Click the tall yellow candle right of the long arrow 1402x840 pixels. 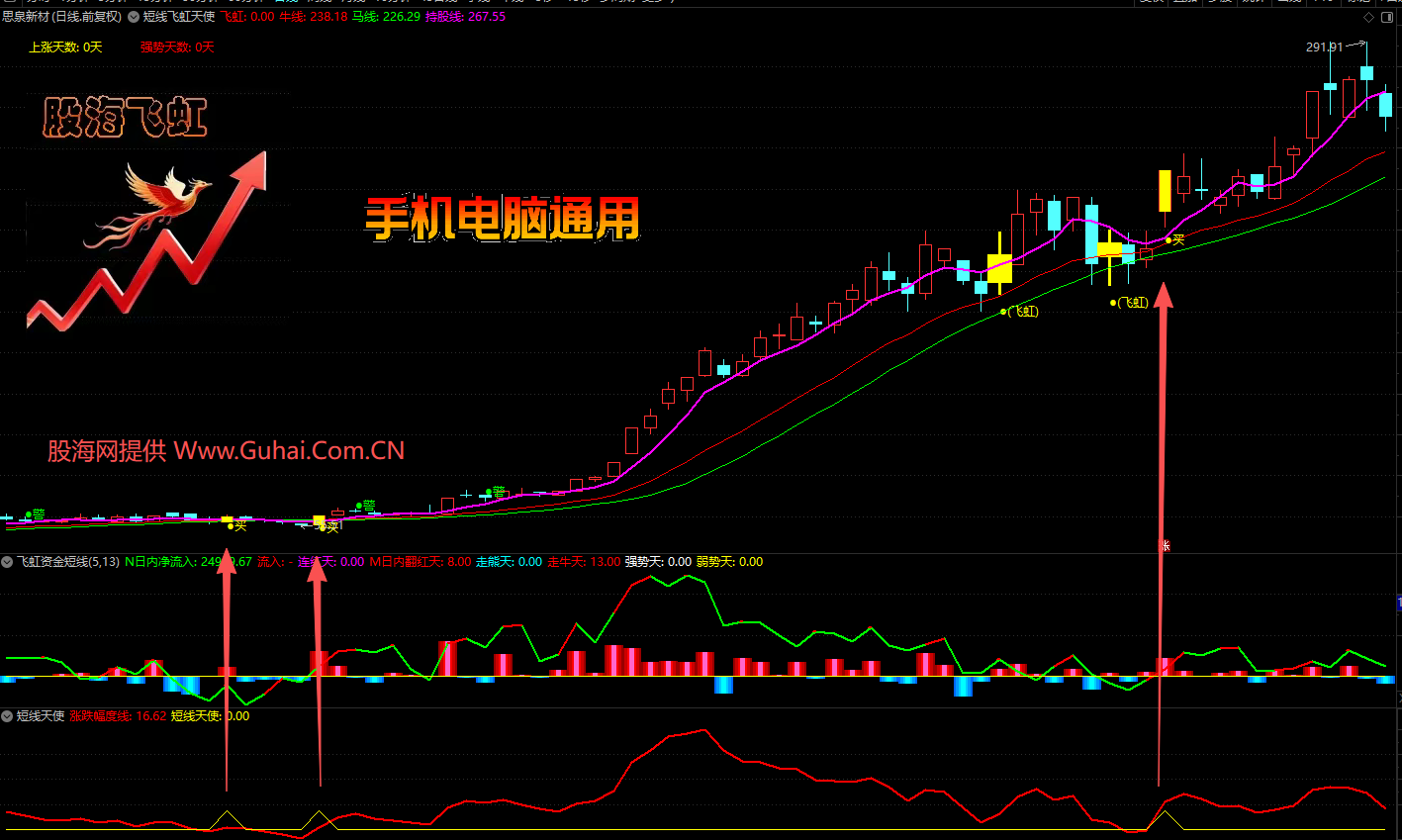[1165, 191]
